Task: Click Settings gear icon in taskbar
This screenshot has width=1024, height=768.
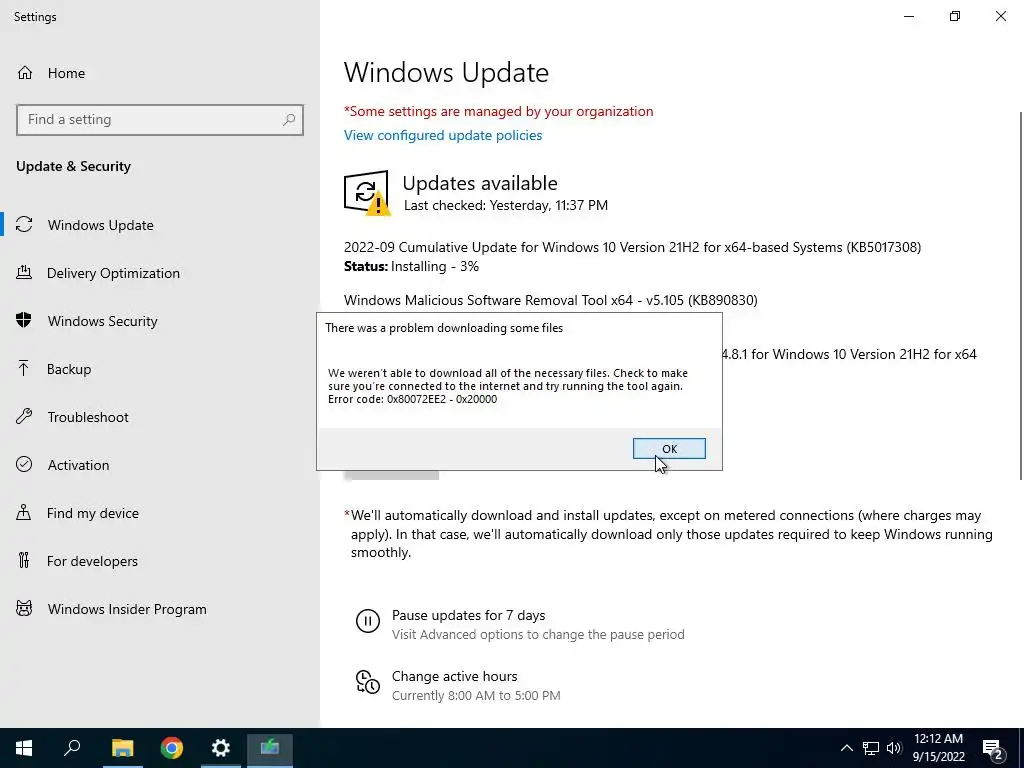Action: coord(221,748)
